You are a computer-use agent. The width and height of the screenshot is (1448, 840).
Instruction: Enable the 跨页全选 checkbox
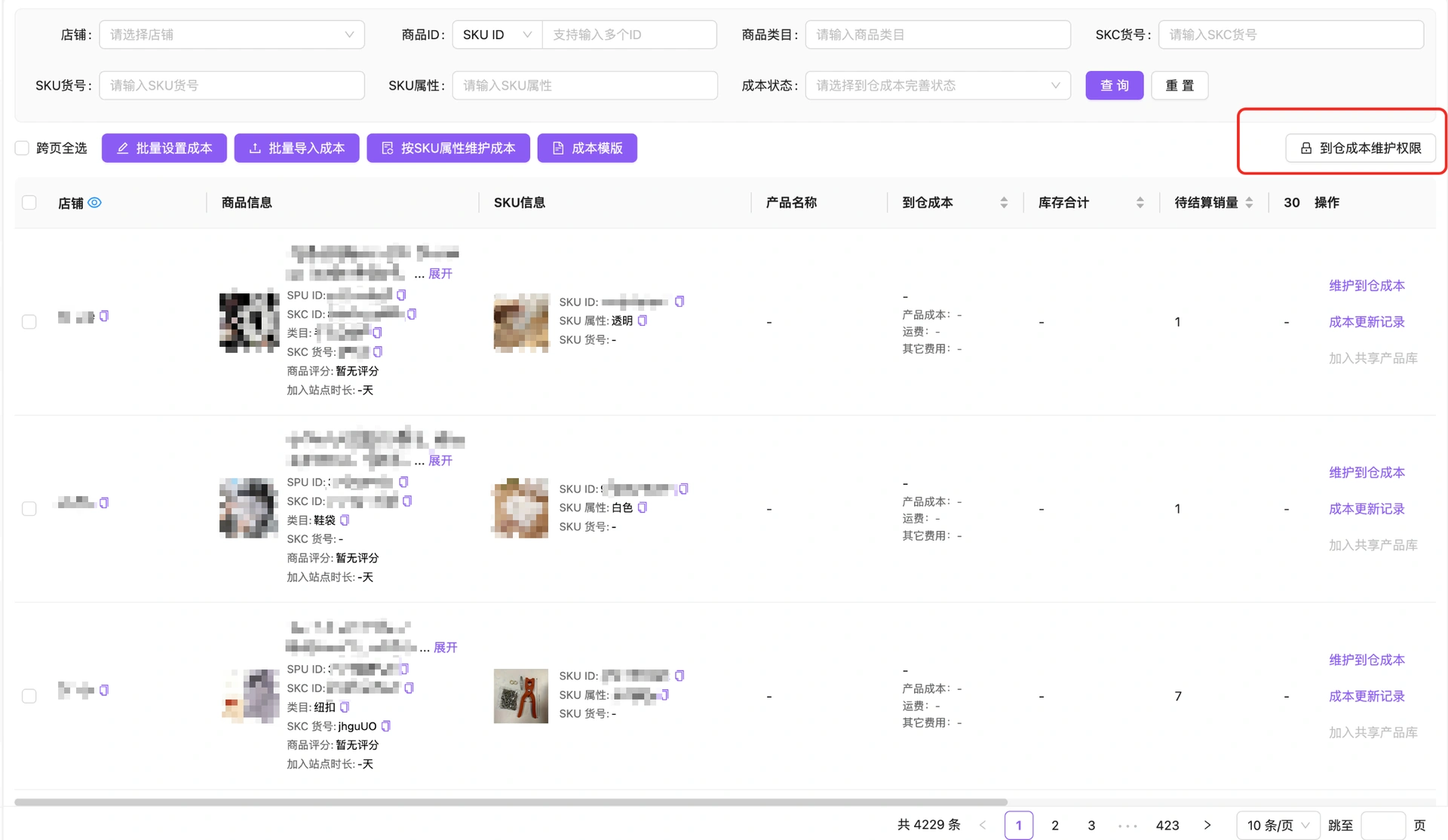pos(23,148)
